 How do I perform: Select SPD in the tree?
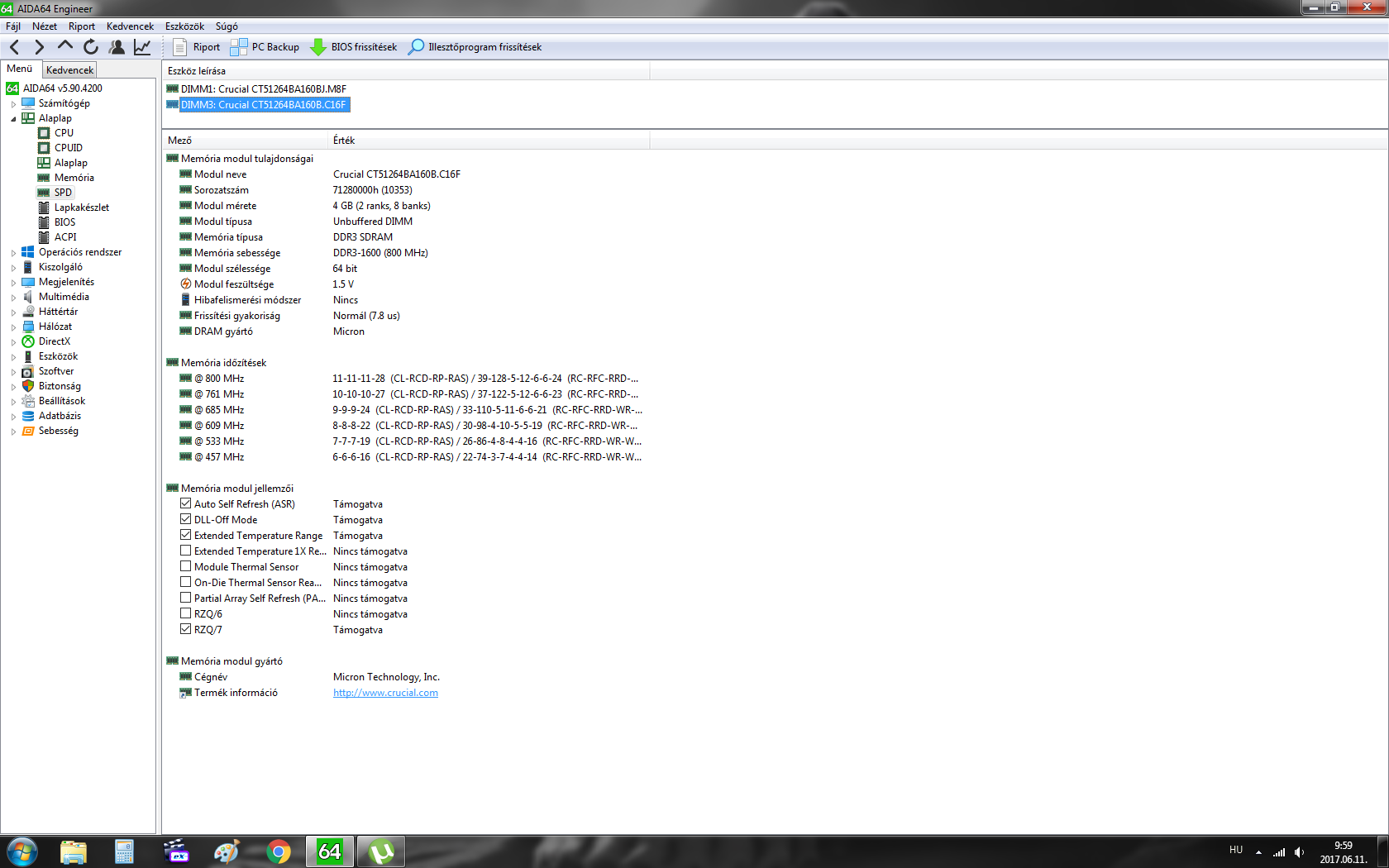63,193
